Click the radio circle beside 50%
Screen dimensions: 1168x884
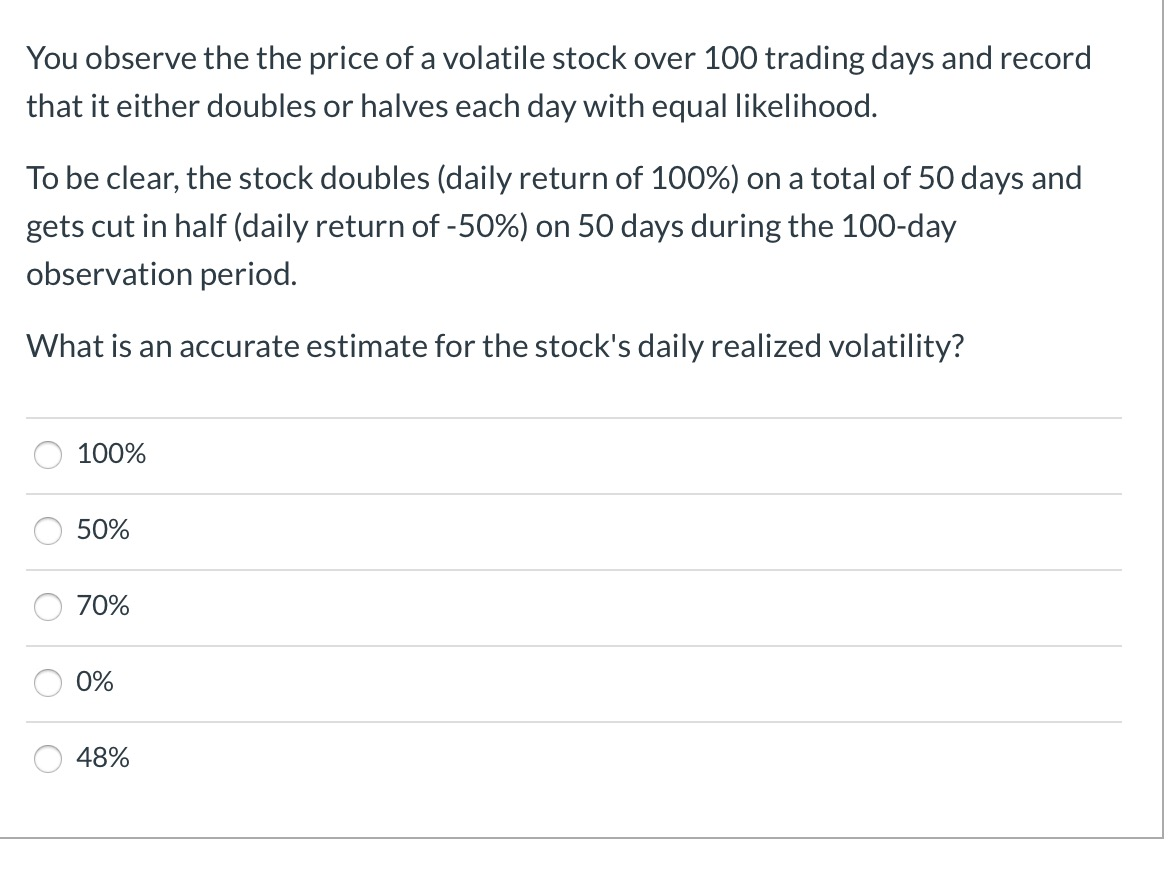pyautogui.click(x=47, y=531)
